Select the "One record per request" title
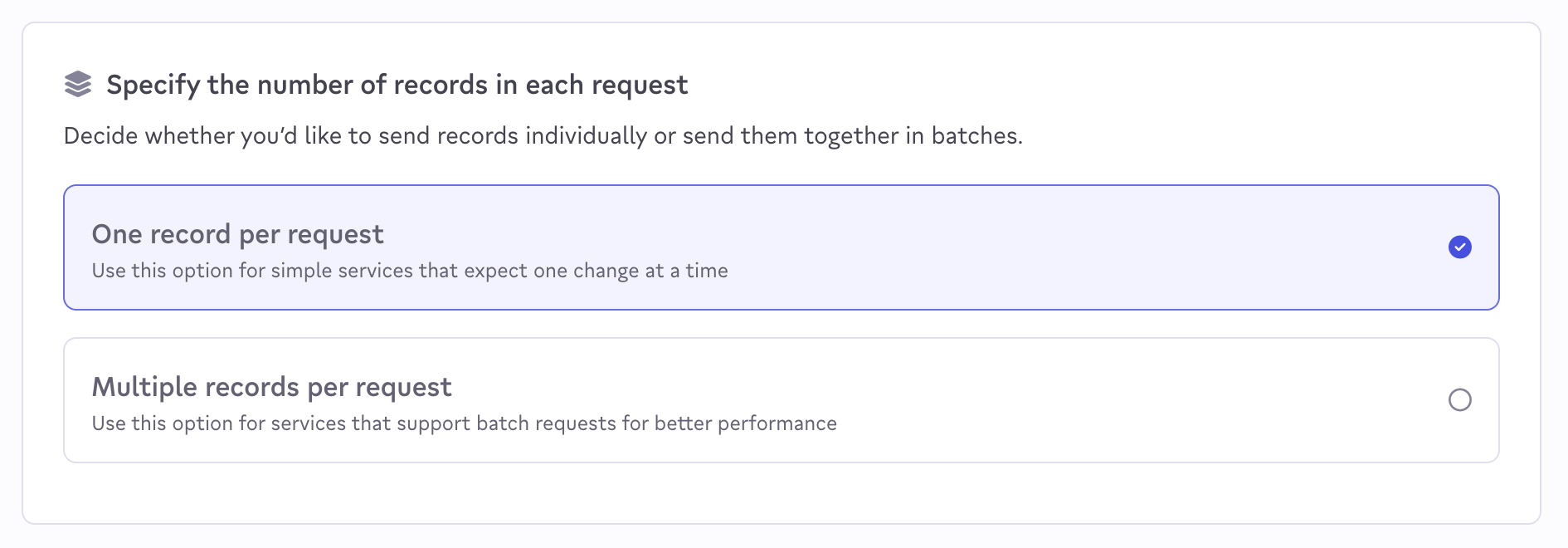The image size is (1568, 548). coord(237,234)
